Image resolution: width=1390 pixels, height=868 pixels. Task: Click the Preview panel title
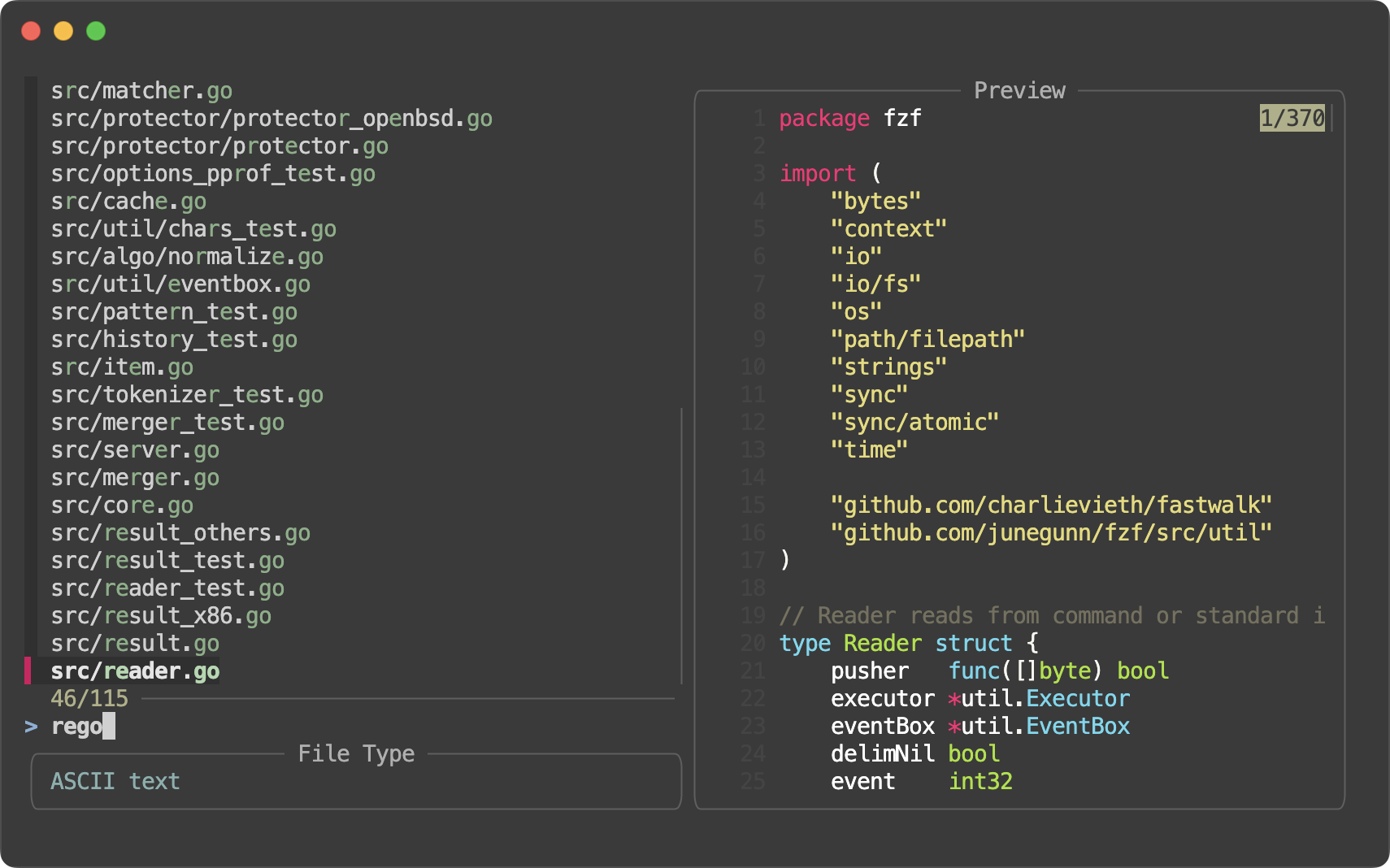[x=1019, y=91]
